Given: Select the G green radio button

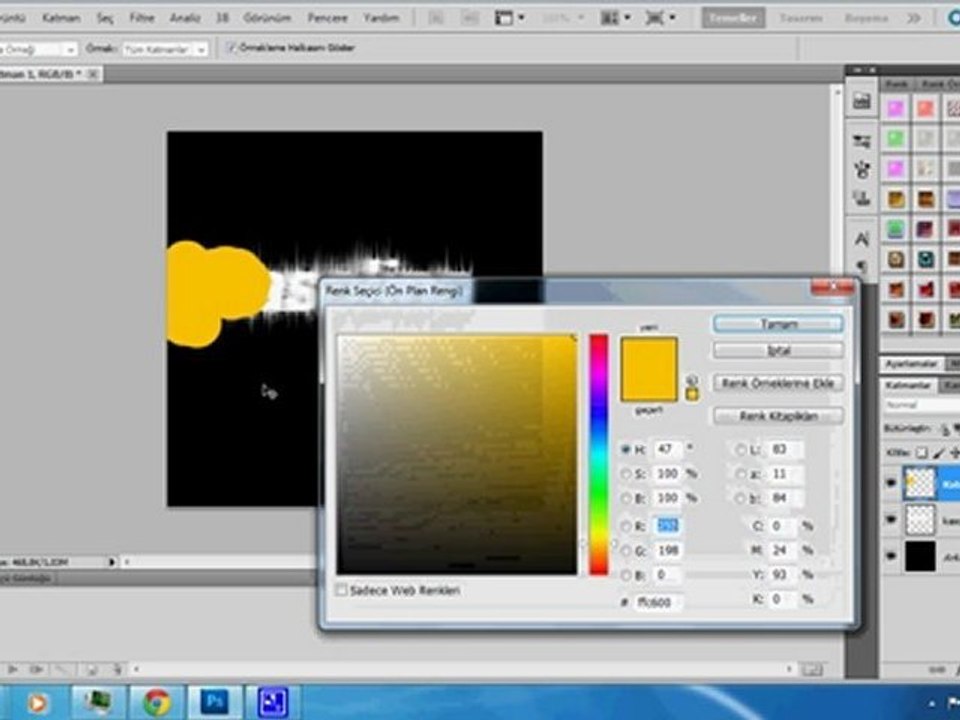Looking at the screenshot, I should tap(626, 551).
